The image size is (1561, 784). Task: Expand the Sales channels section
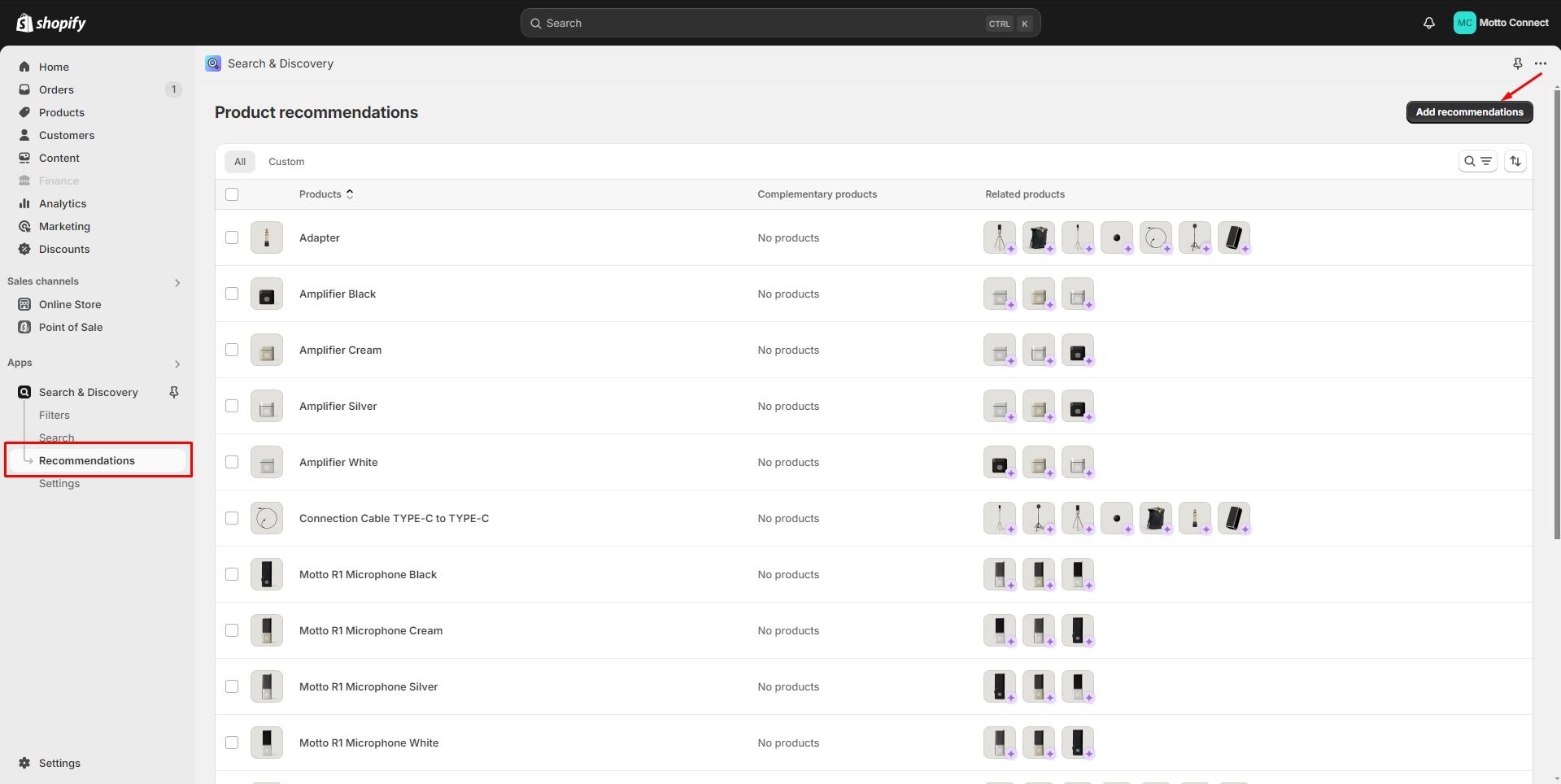click(x=177, y=282)
